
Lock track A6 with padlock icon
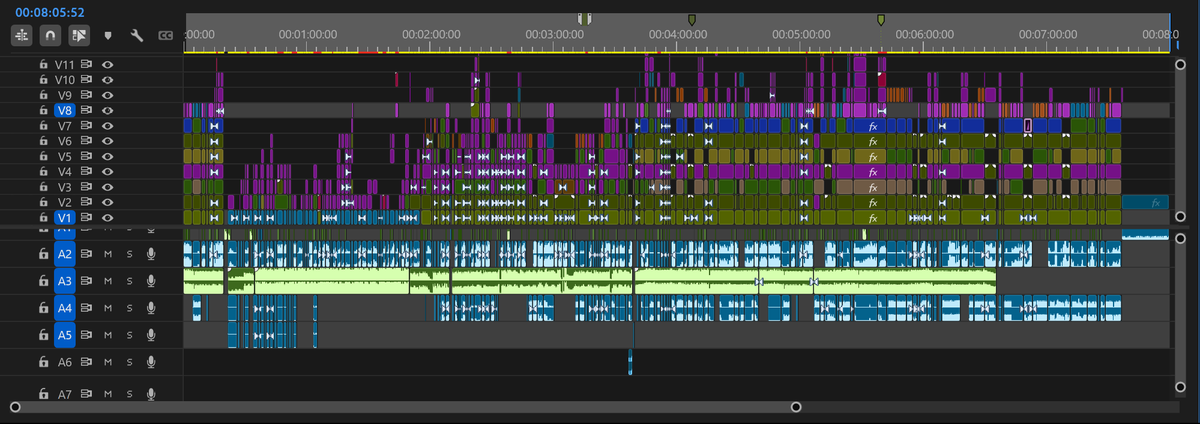43,362
